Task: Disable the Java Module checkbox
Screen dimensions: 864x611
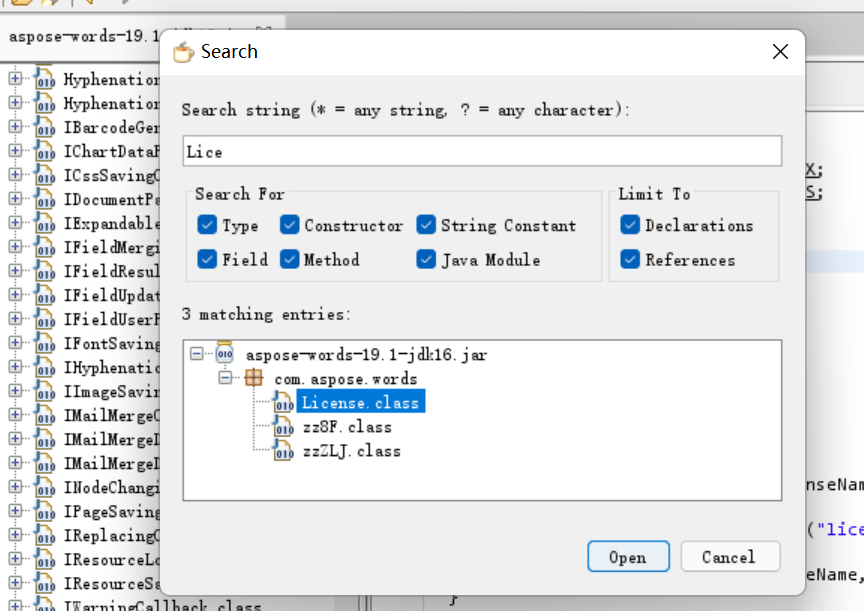Action: click(426, 259)
